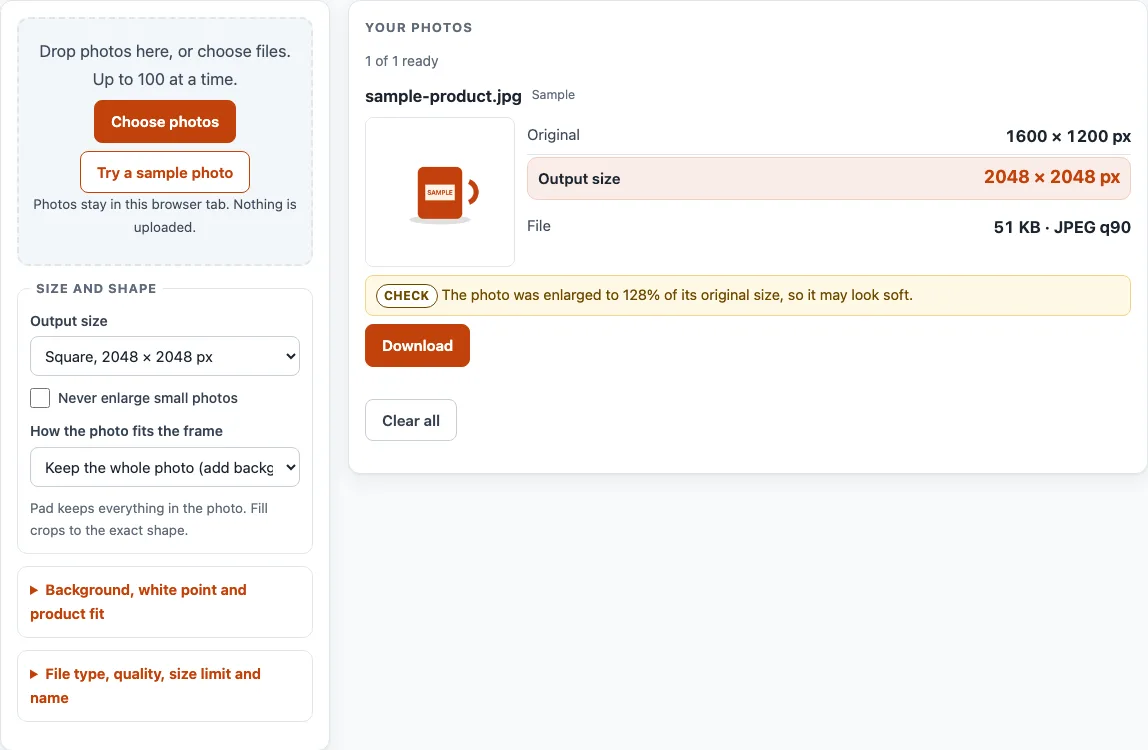Click the enlarged to 128% warning message
This screenshot has width=1148, height=750.
tap(677, 295)
